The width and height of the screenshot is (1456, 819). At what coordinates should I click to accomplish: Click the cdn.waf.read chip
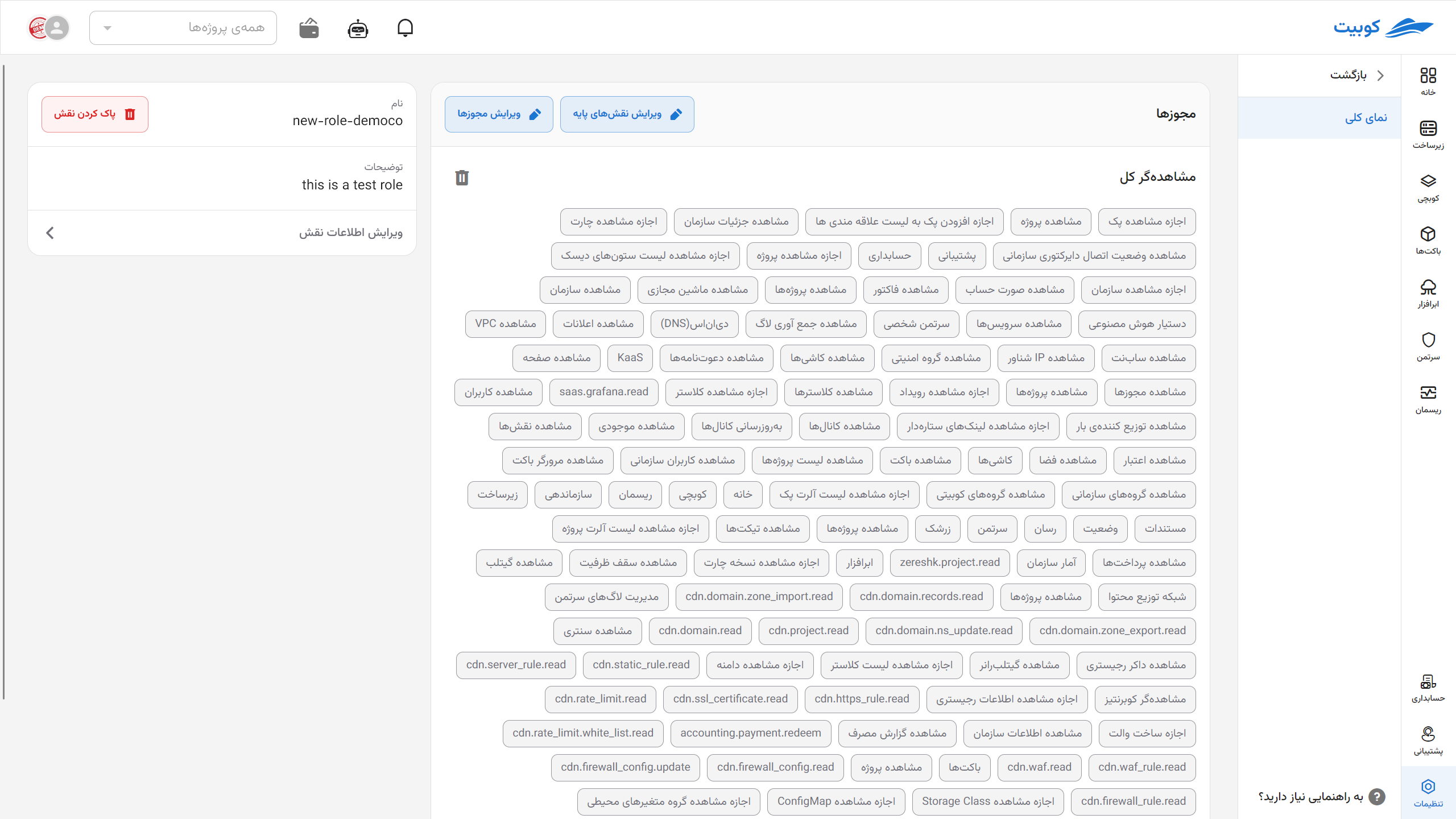1039,768
